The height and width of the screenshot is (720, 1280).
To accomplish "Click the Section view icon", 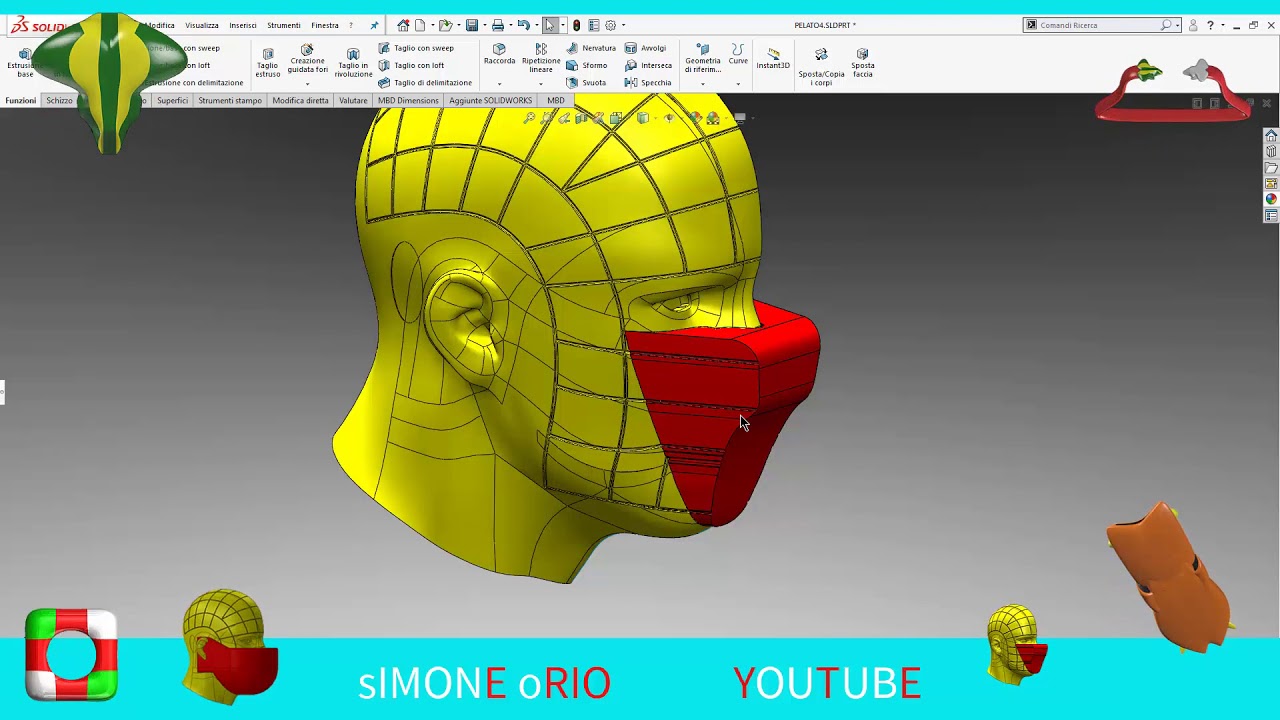I will [581, 118].
